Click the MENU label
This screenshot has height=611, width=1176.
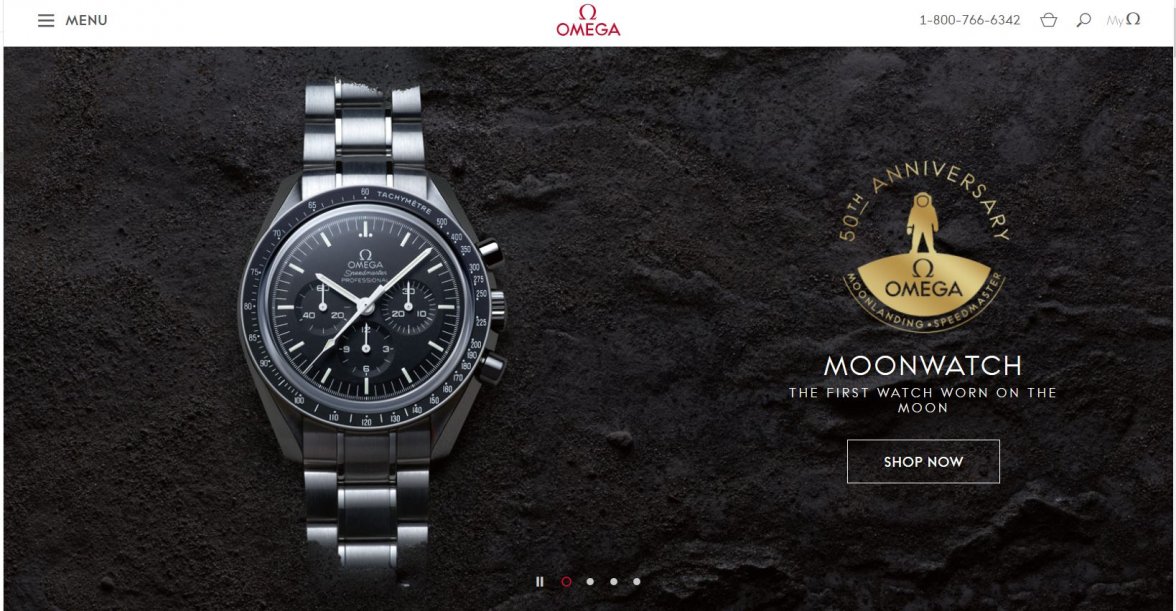86,20
